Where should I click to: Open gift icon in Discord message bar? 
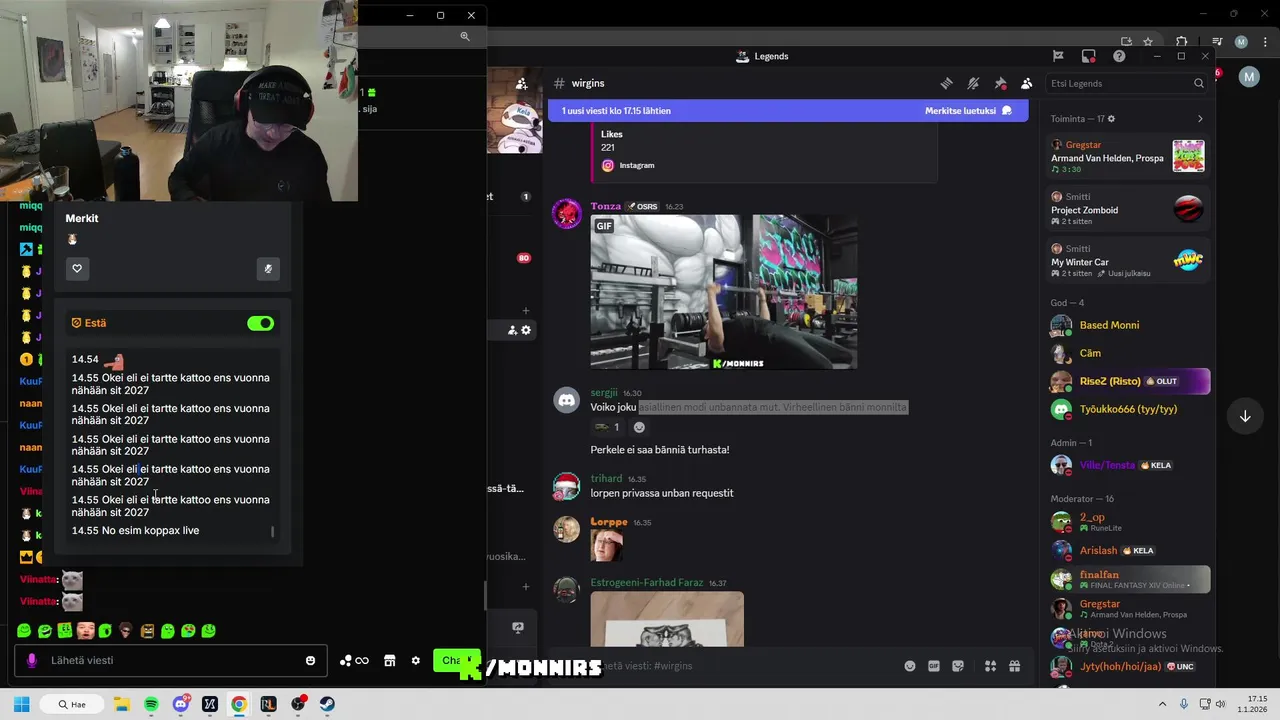[x=1014, y=666]
